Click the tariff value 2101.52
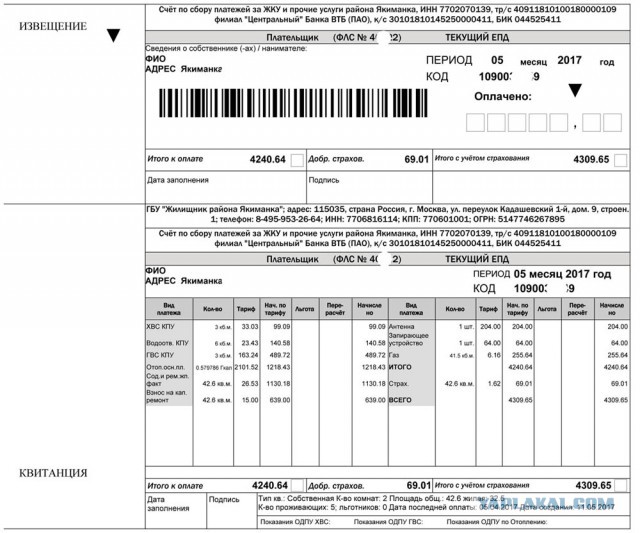The width and height of the screenshot is (640, 533). (246, 367)
